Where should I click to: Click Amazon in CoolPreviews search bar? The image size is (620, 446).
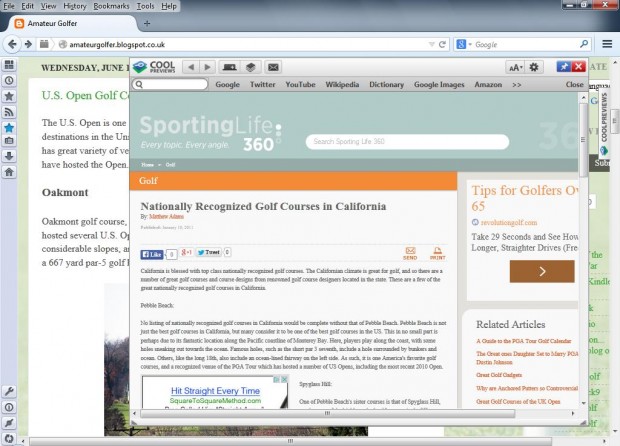click(x=488, y=85)
